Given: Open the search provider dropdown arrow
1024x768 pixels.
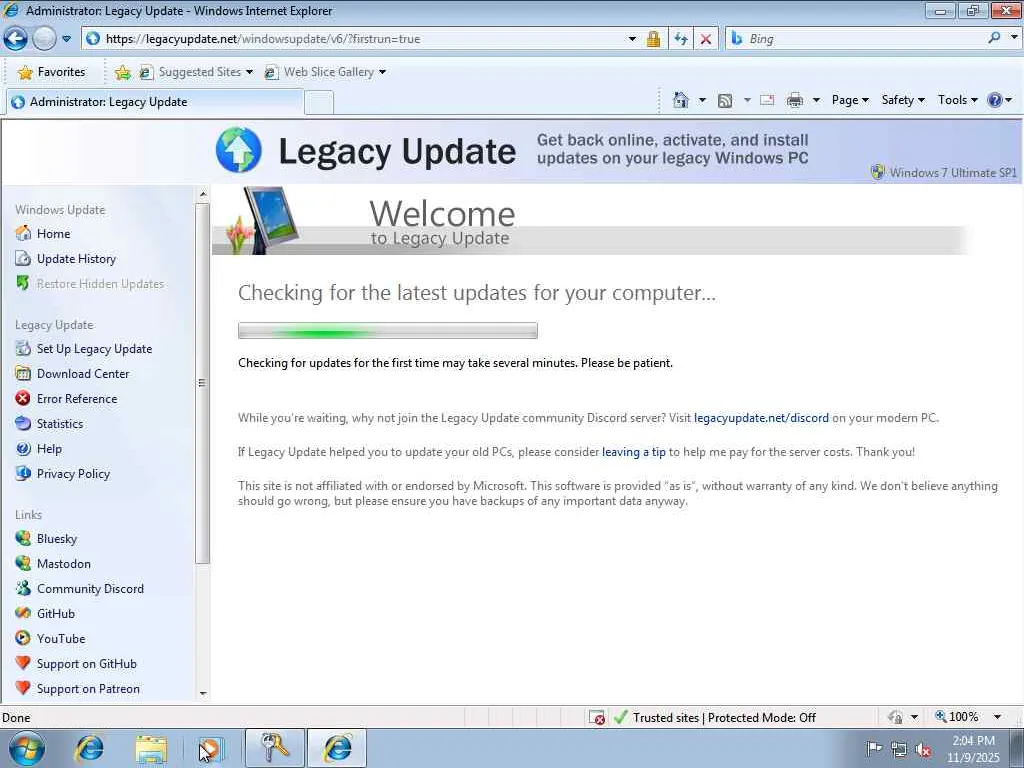Looking at the screenshot, I should tap(1014, 37).
